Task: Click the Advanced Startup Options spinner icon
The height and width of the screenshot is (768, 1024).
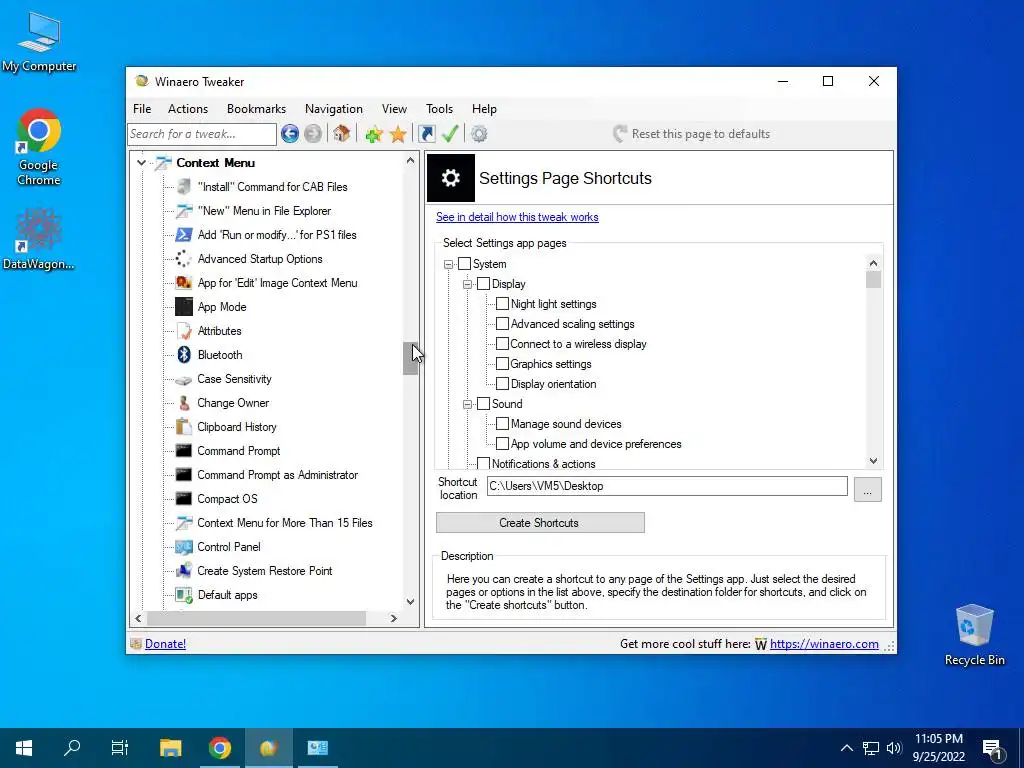Action: tap(184, 259)
